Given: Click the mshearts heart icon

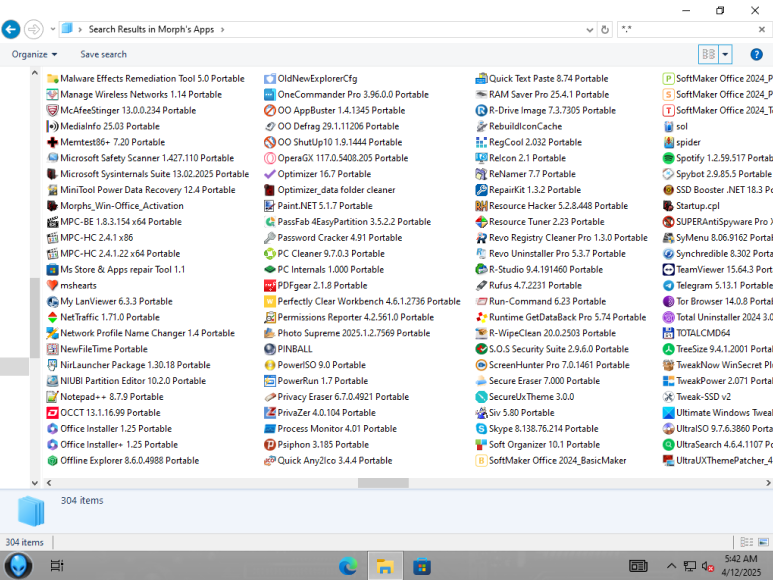Looking at the screenshot, I should coord(52,285).
